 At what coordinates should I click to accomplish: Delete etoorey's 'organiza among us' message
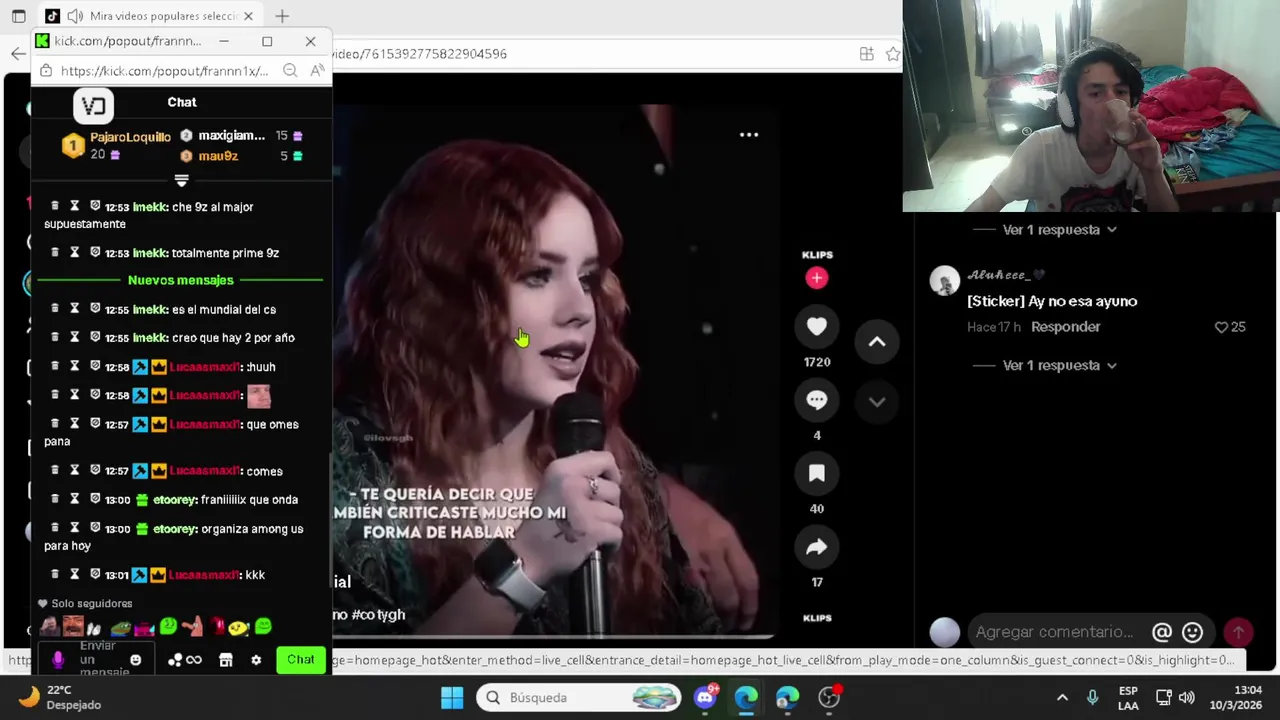click(x=55, y=528)
